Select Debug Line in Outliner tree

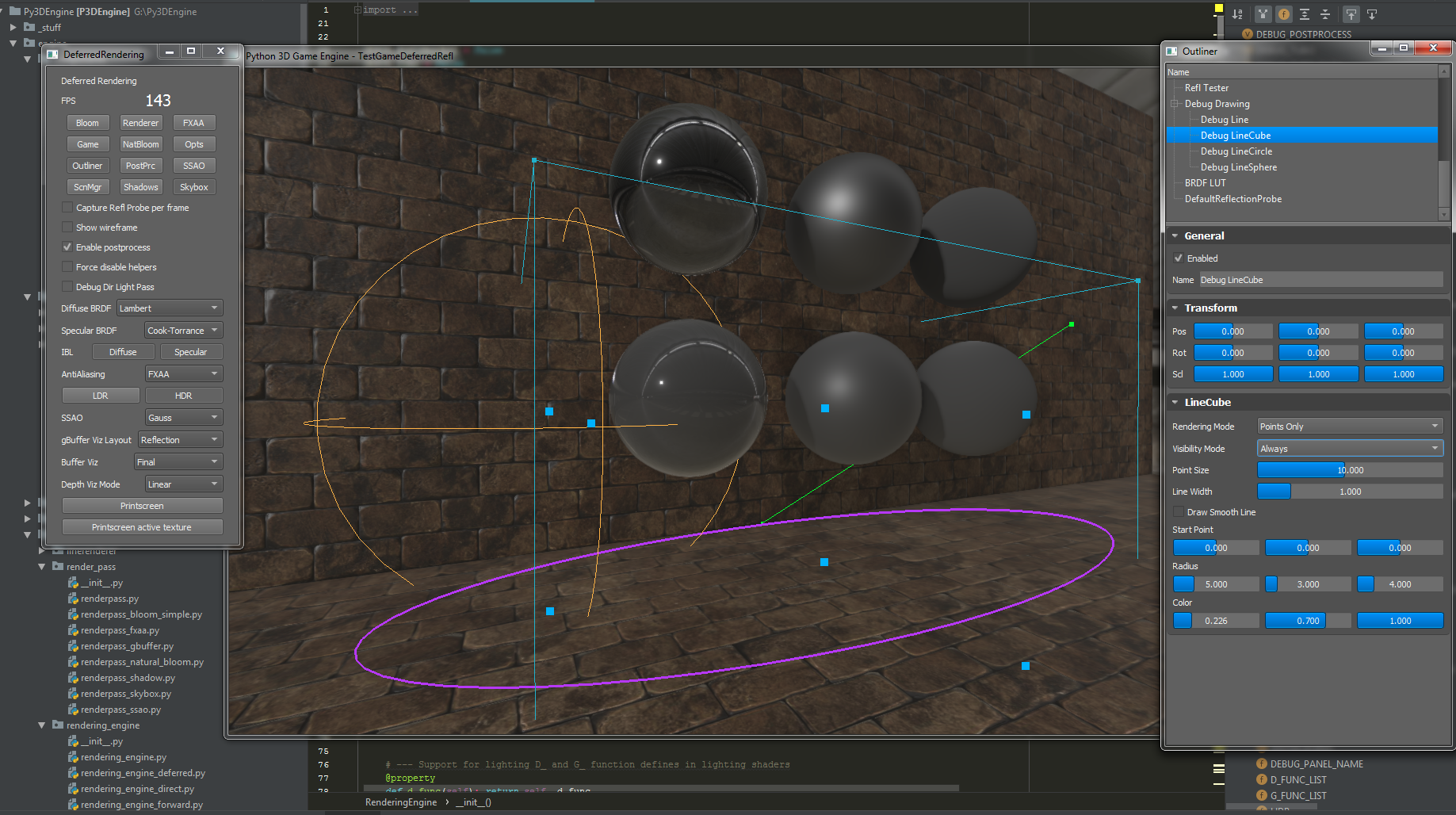click(x=1224, y=119)
